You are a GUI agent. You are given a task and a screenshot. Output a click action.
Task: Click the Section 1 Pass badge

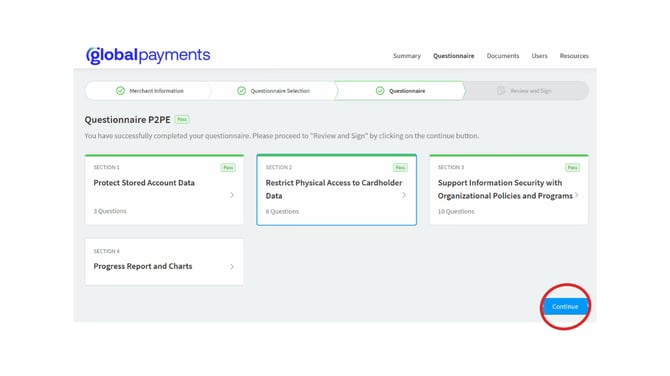pos(228,167)
